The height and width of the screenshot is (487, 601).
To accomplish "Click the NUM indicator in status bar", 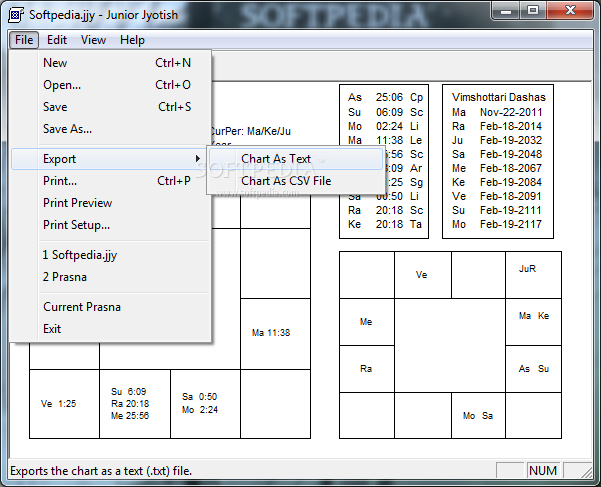I will (543, 471).
